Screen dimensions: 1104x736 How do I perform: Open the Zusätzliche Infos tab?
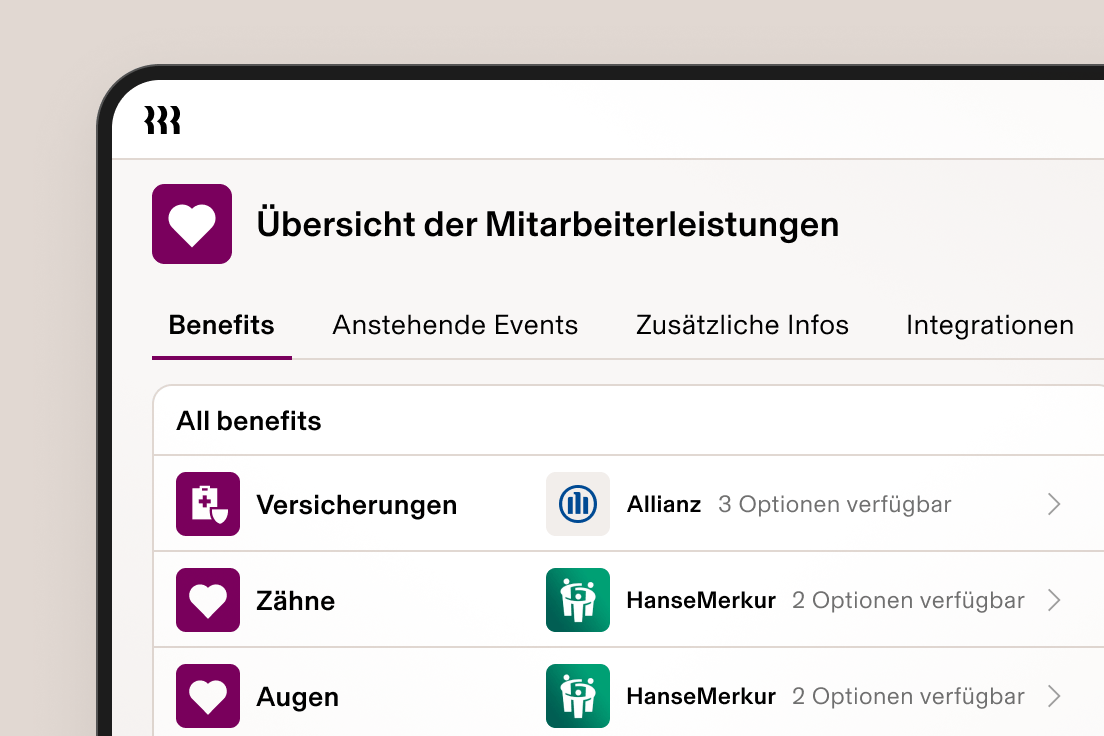pos(742,325)
